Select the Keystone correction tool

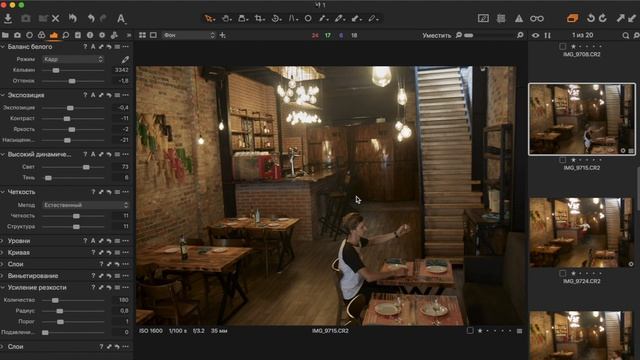293,18
